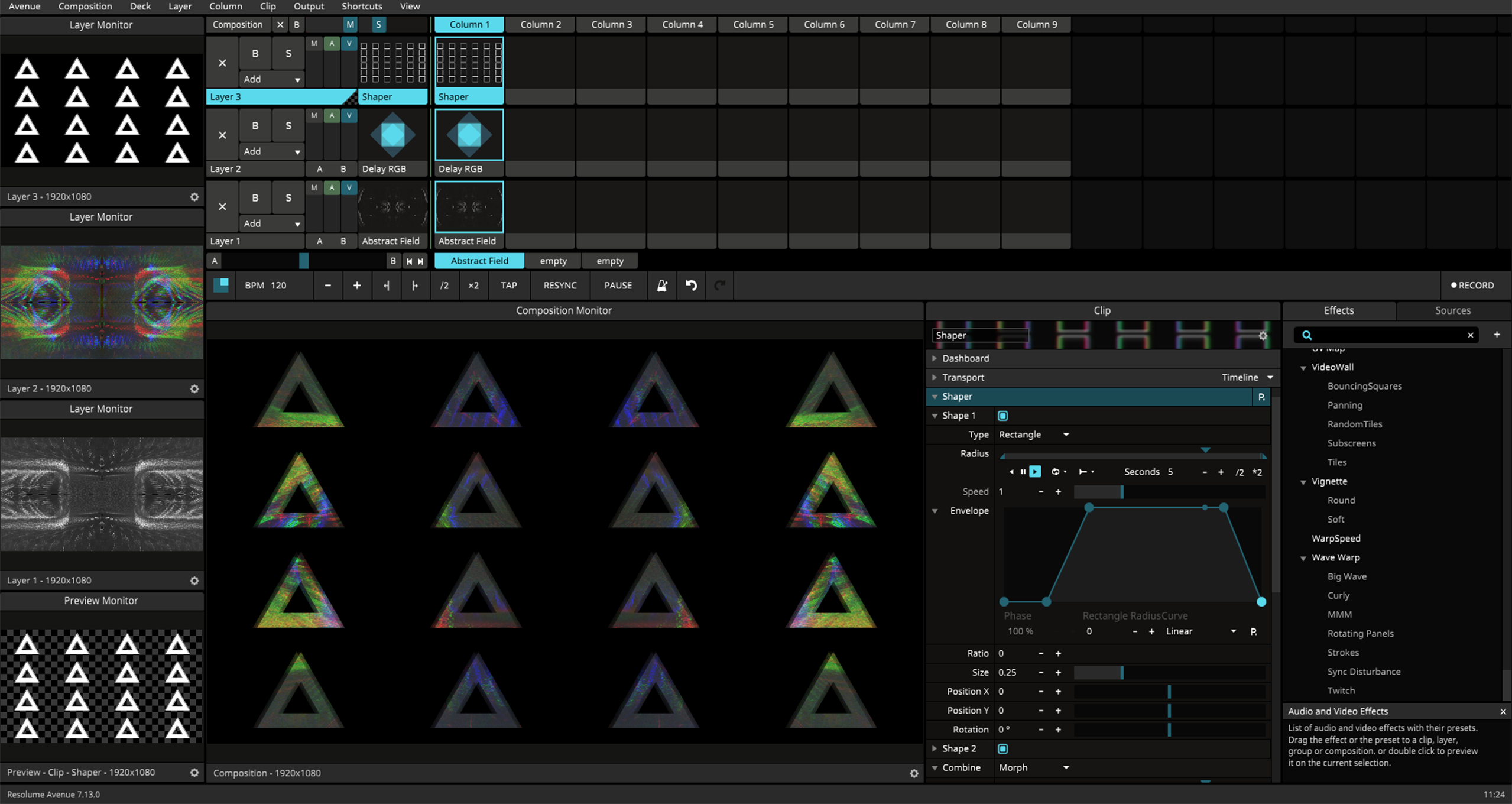The width and height of the screenshot is (1512, 804).
Task: Close the Audio and Video Effects help box
Action: 1503,712
